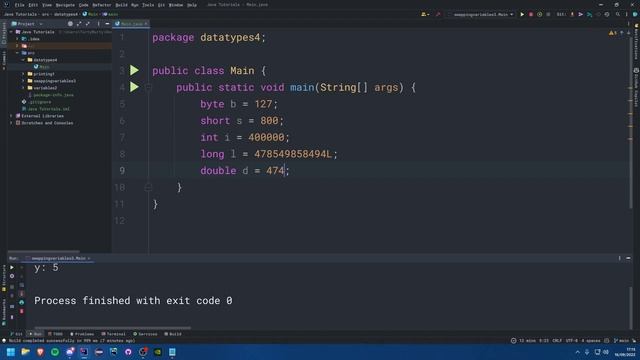Click the Run console horizontal scrollbar
Screen dimensions: 640x360
(x=113, y=327)
